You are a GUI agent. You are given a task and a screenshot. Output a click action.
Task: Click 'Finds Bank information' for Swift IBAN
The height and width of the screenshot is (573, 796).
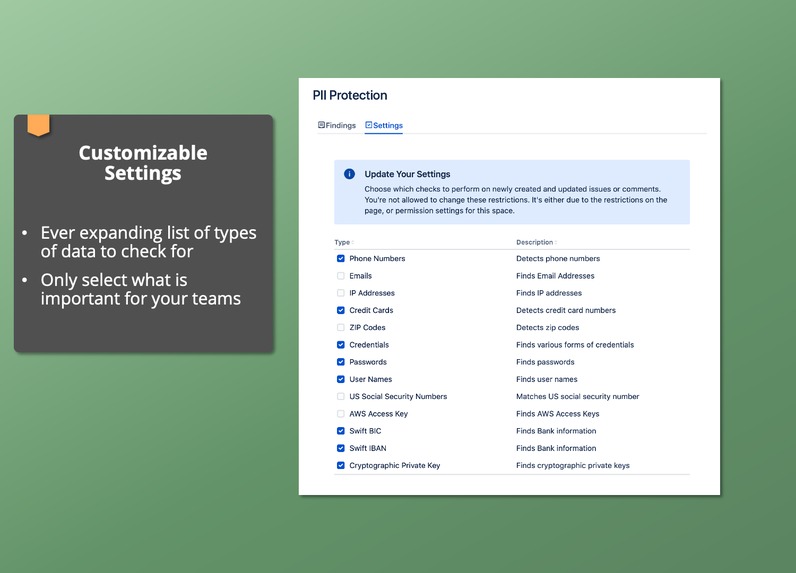point(556,448)
